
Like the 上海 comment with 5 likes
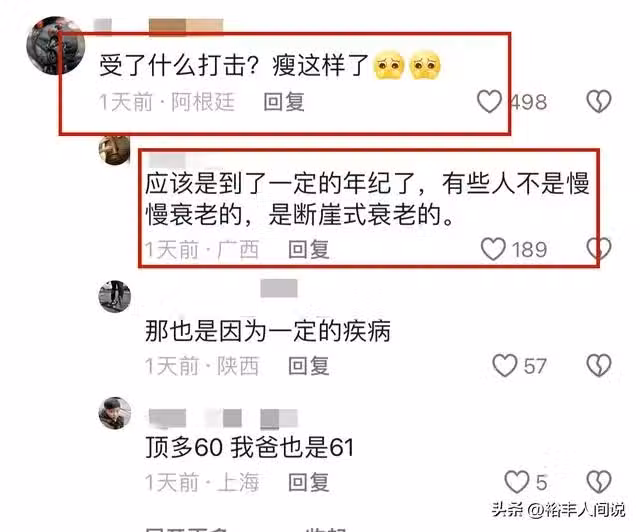516,482
